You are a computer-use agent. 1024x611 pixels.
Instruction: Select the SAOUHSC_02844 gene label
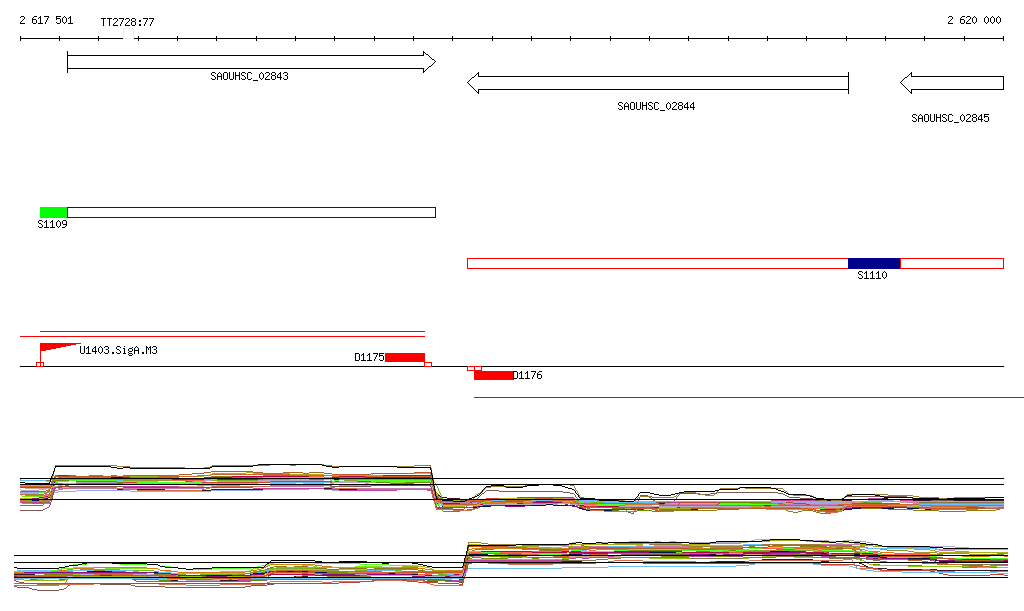coord(656,106)
